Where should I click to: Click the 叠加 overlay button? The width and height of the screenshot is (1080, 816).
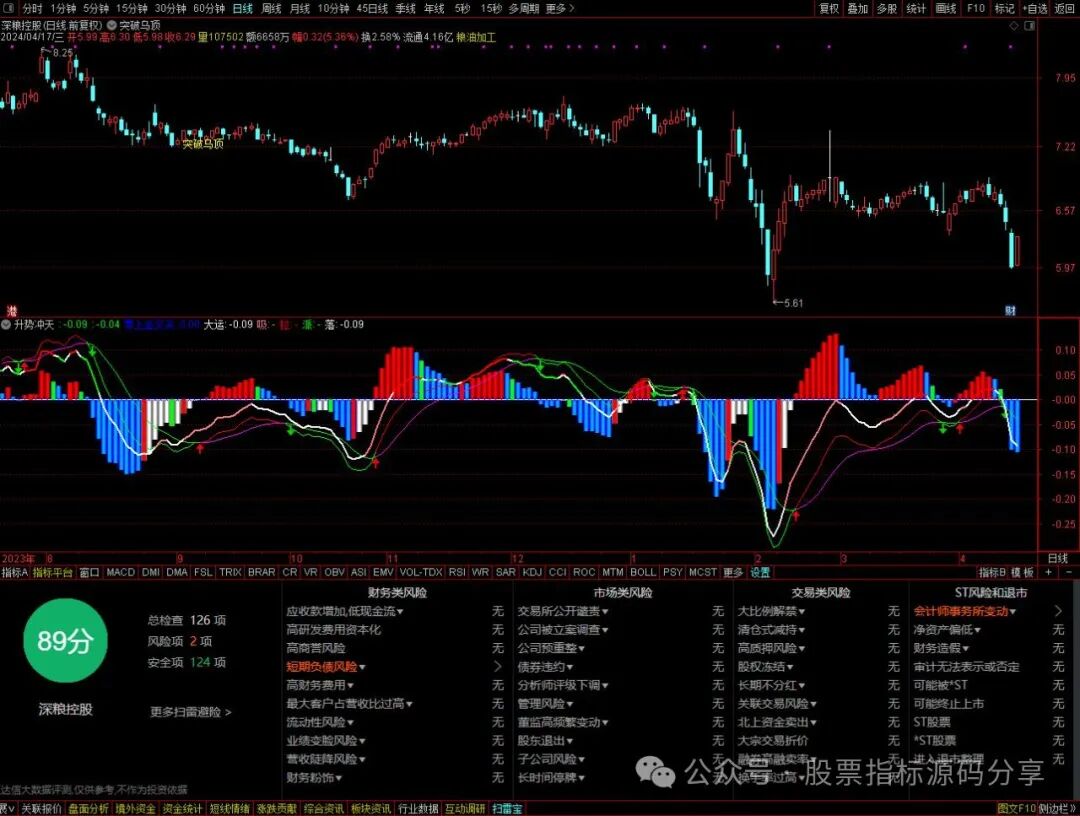tap(858, 8)
